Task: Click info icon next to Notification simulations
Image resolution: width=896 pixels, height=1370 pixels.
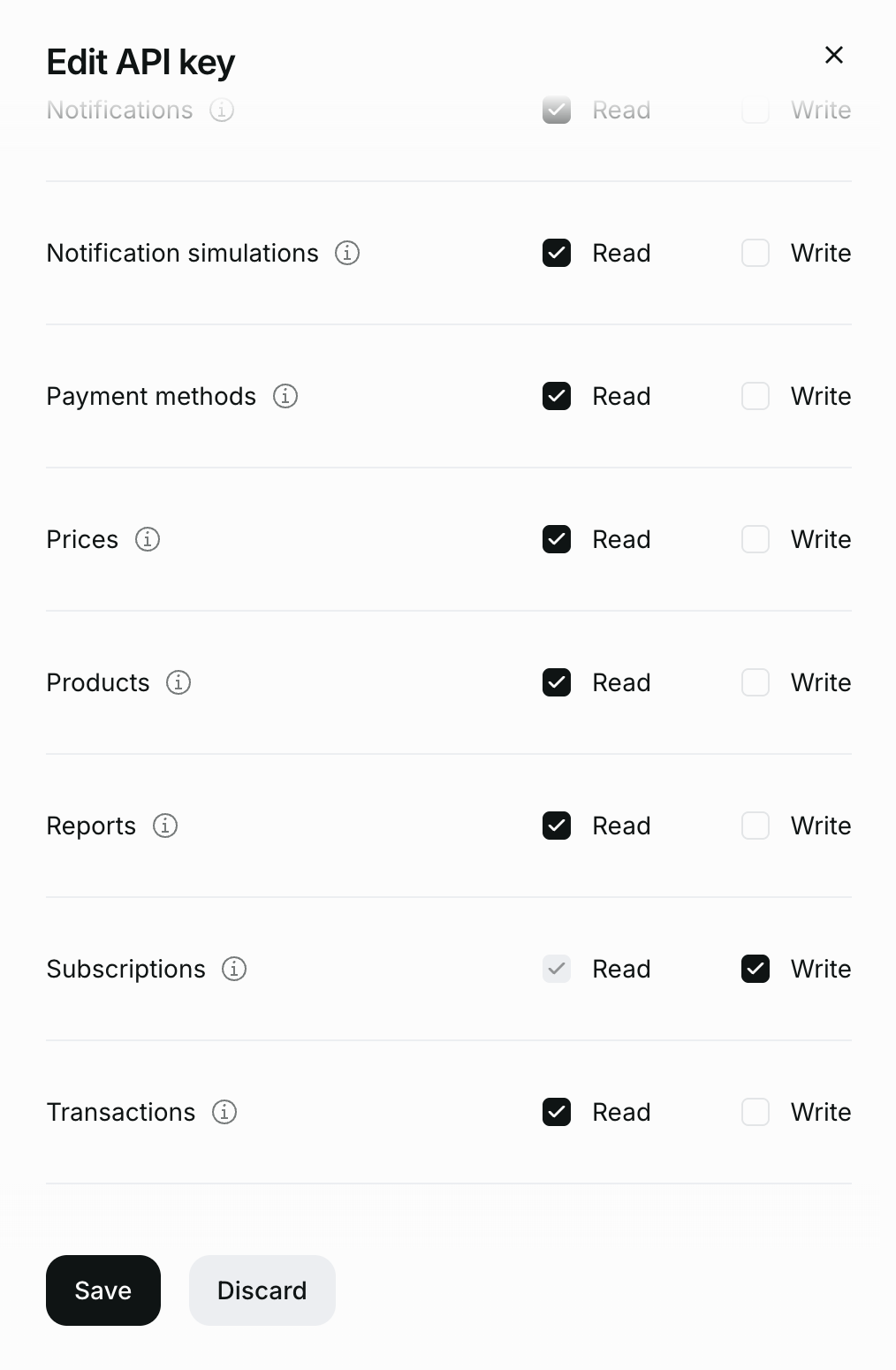Action: point(347,253)
